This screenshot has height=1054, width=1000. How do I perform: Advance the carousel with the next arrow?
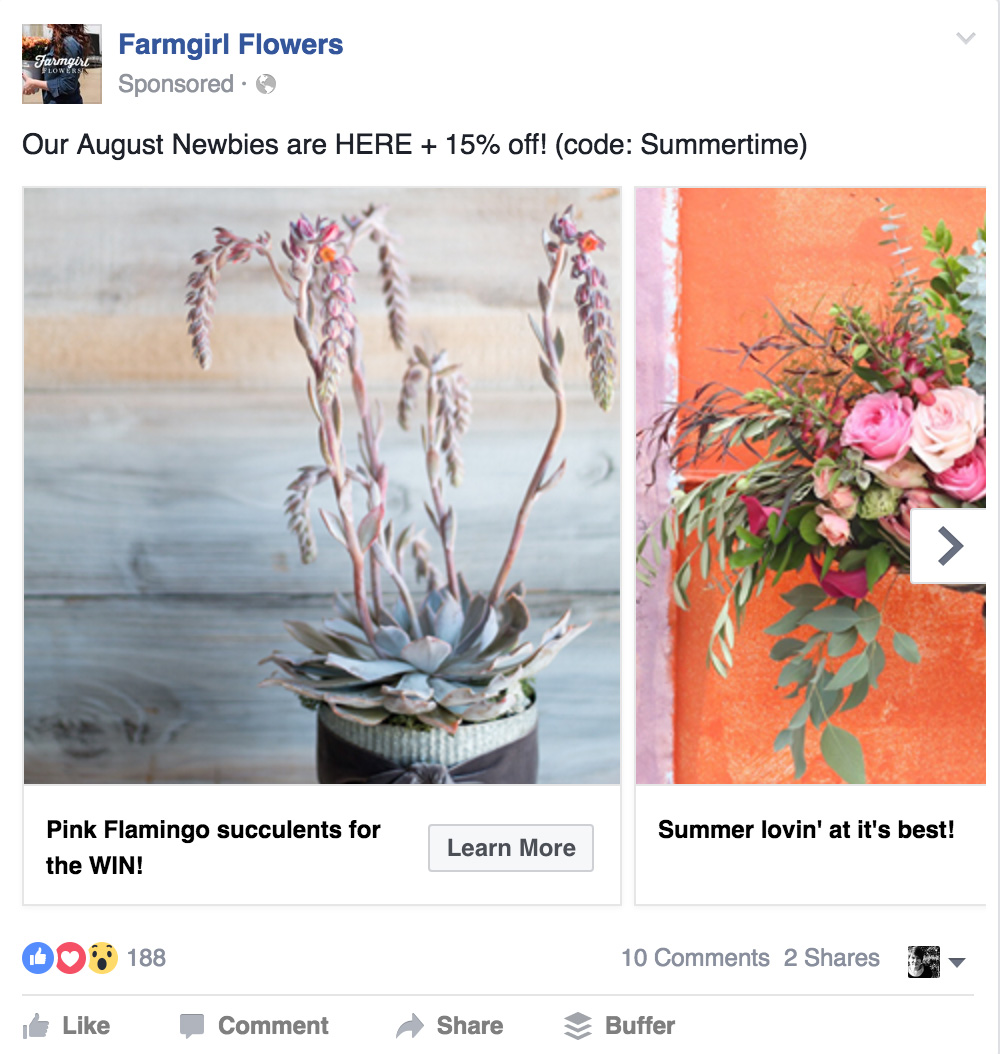pos(949,546)
